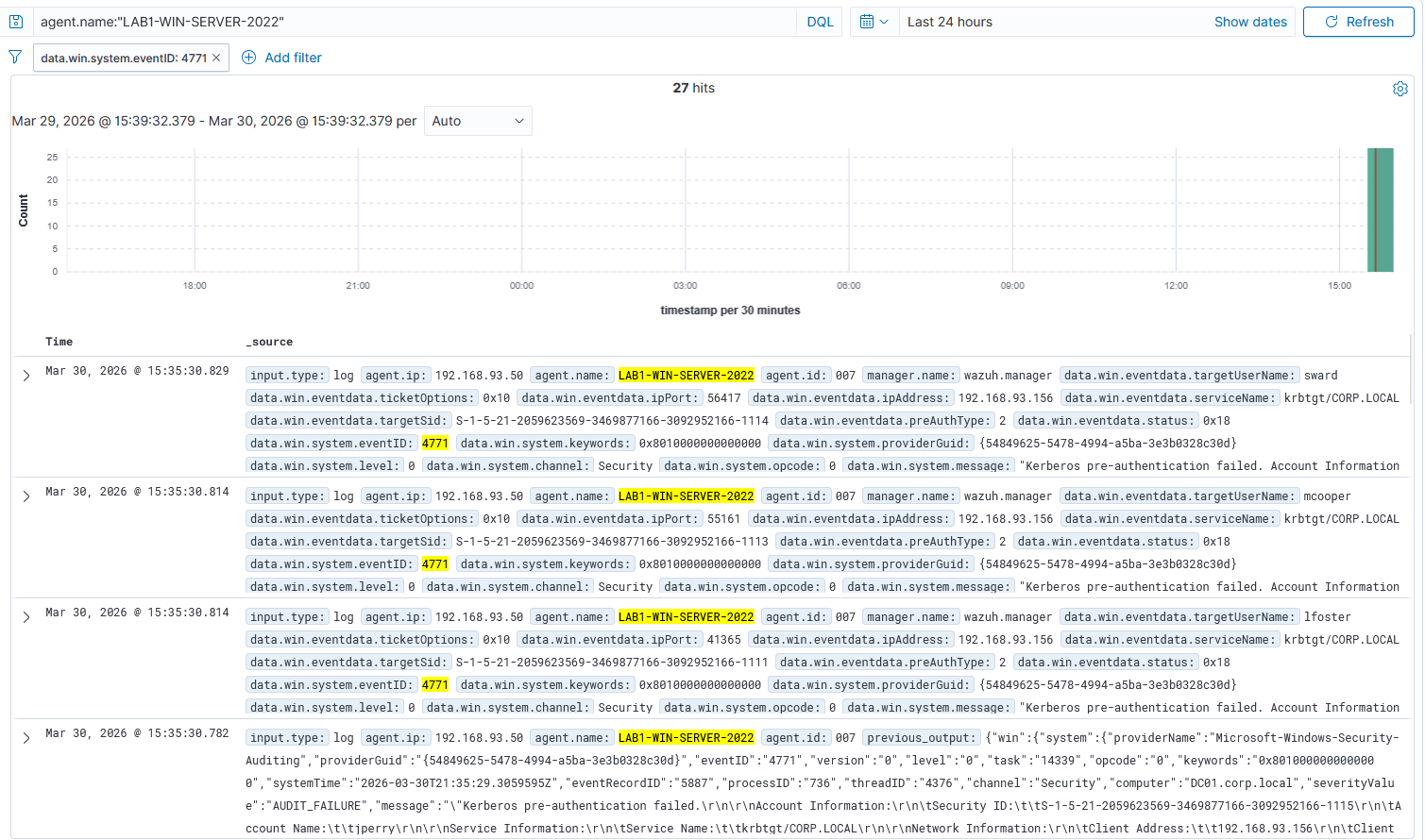Click targetSid ending in 3092952166-1111
The height and width of the screenshot is (840, 1425).
[x=612, y=663]
